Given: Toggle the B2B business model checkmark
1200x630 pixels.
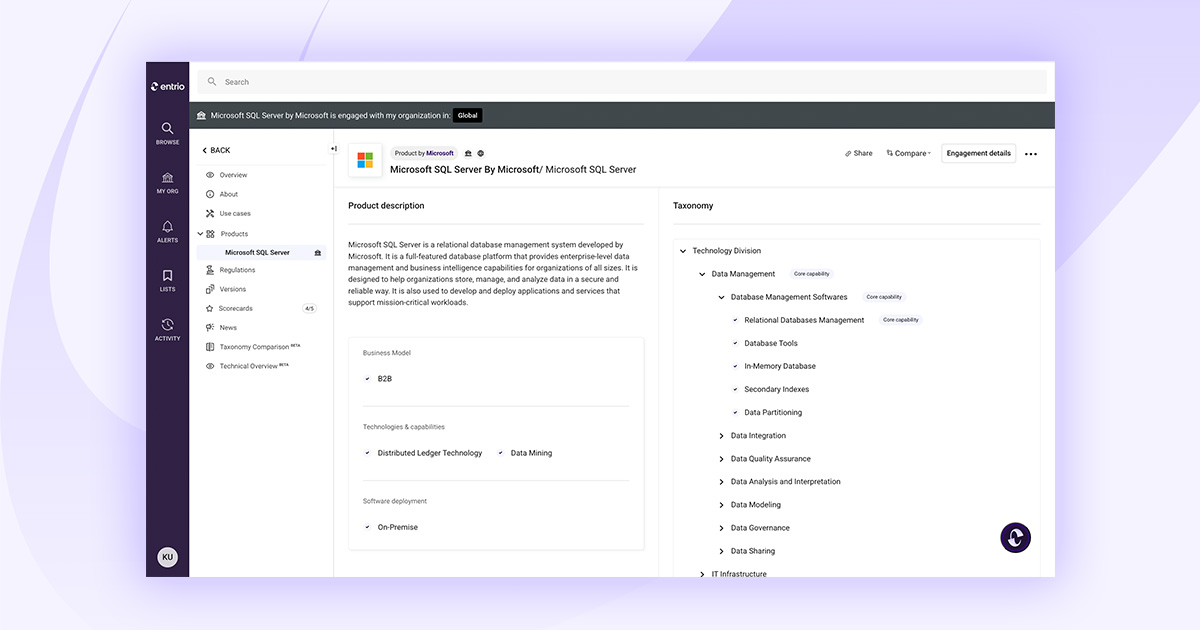Looking at the screenshot, I should [368, 379].
